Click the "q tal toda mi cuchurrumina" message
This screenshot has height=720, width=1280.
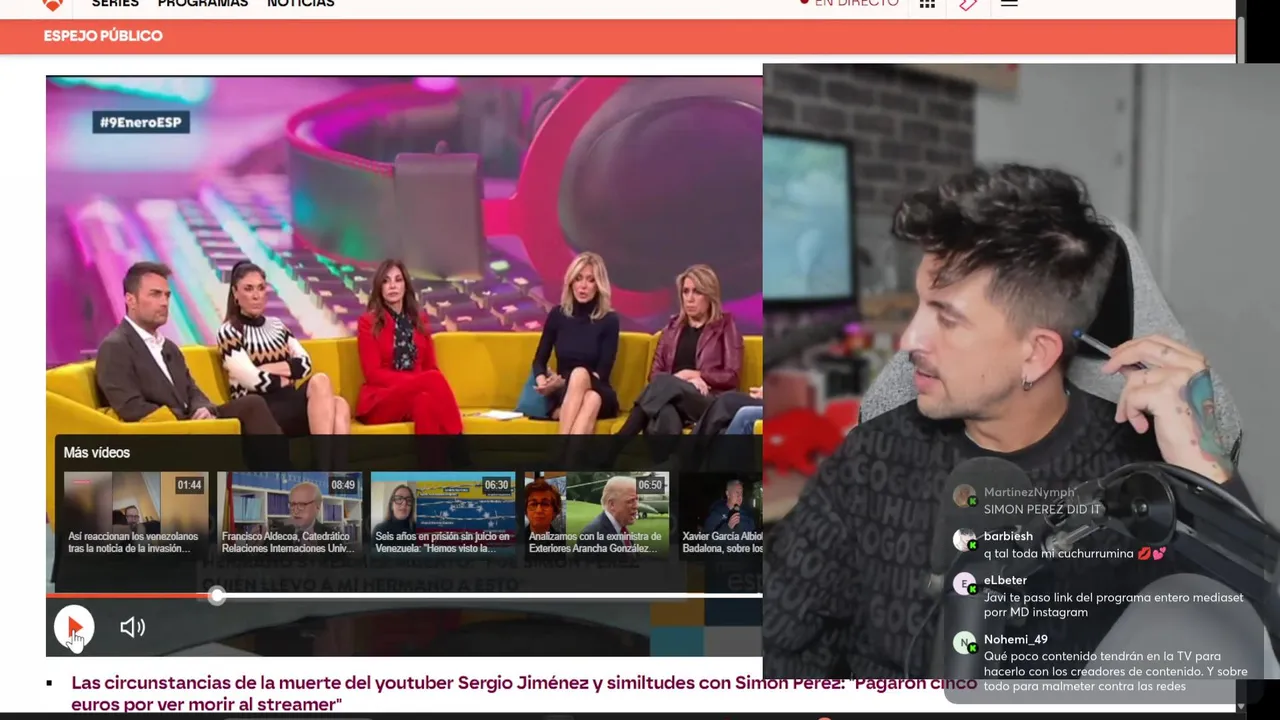(x=1075, y=553)
